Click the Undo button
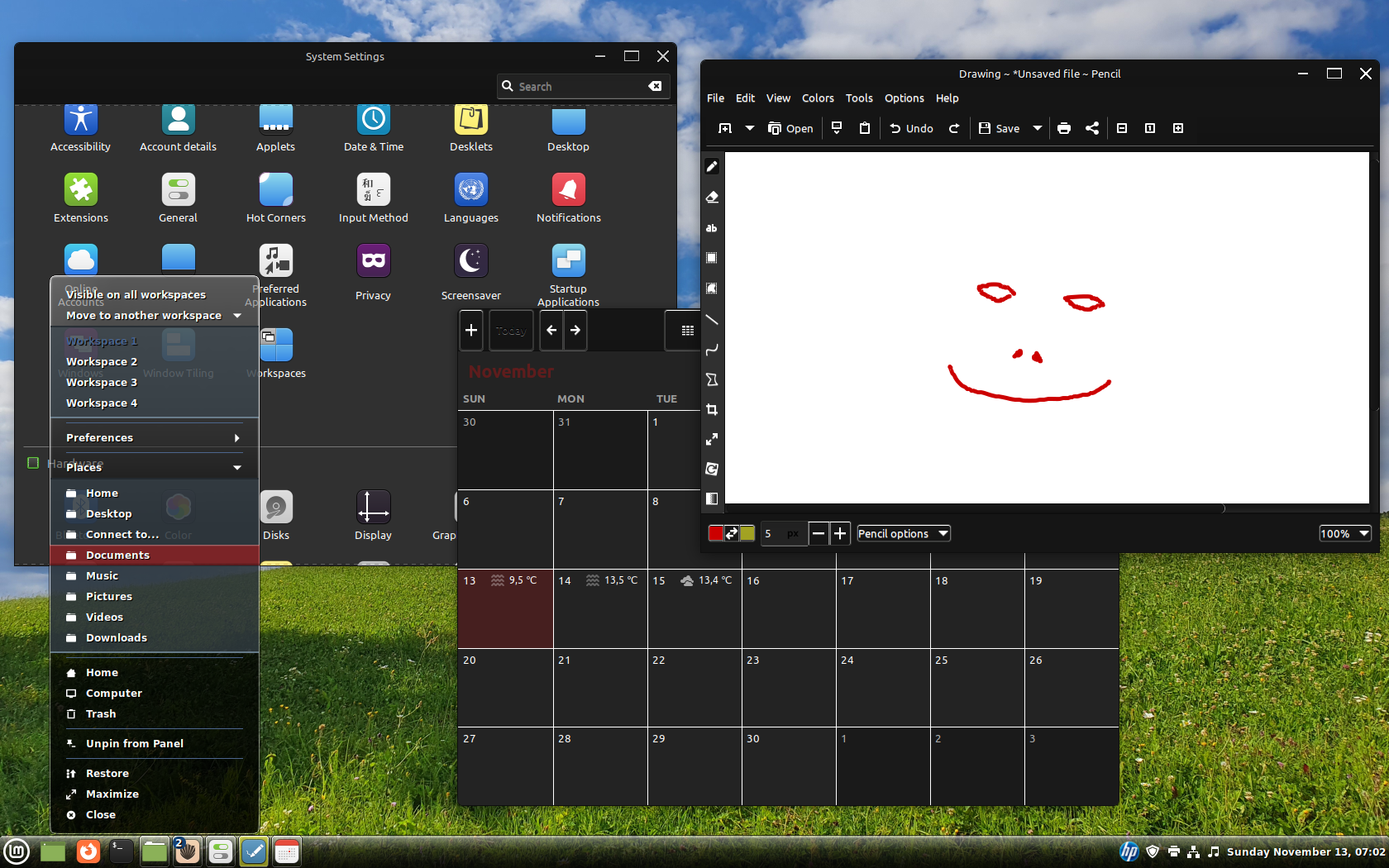This screenshot has width=1389, height=868. click(911, 128)
